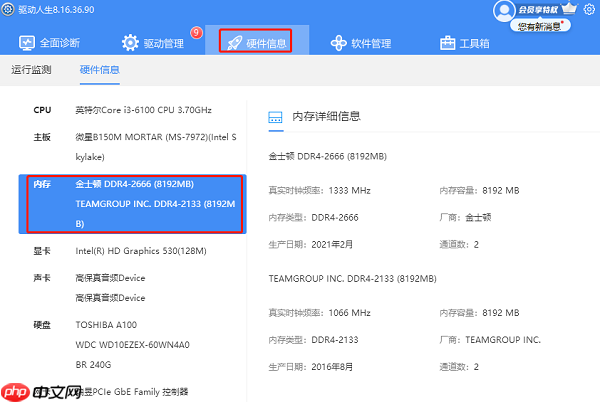Click the 会员享特权 crown icon
The image size is (600, 402).
click(569, 8)
